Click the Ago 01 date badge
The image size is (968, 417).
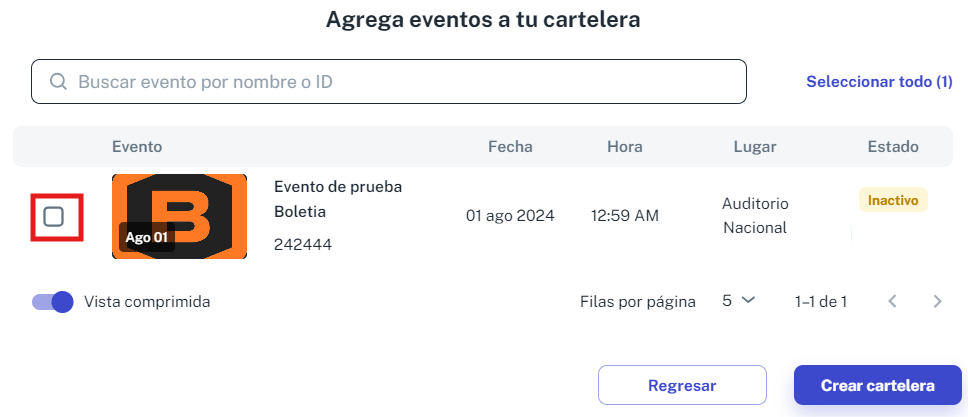click(x=146, y=237)
